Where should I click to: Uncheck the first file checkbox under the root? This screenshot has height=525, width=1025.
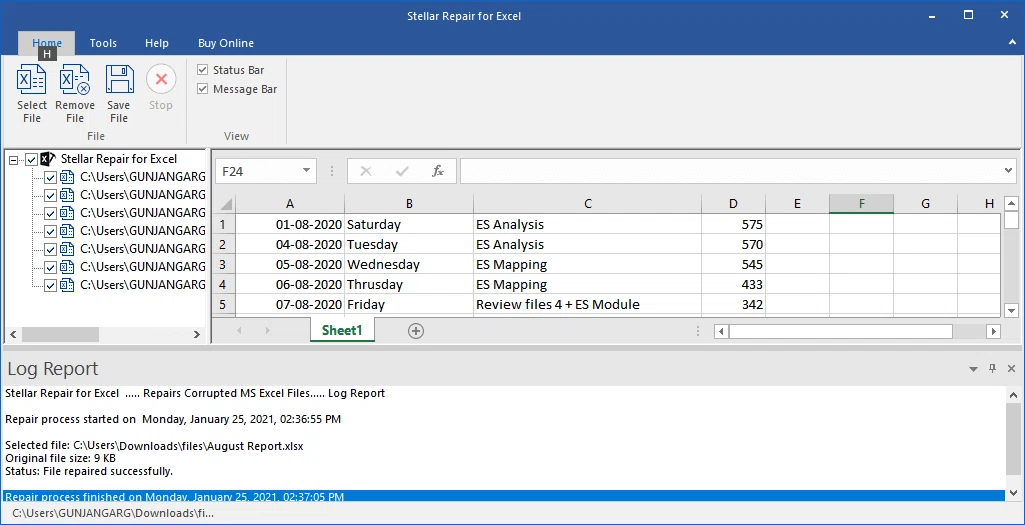click(x=50, y=177)
